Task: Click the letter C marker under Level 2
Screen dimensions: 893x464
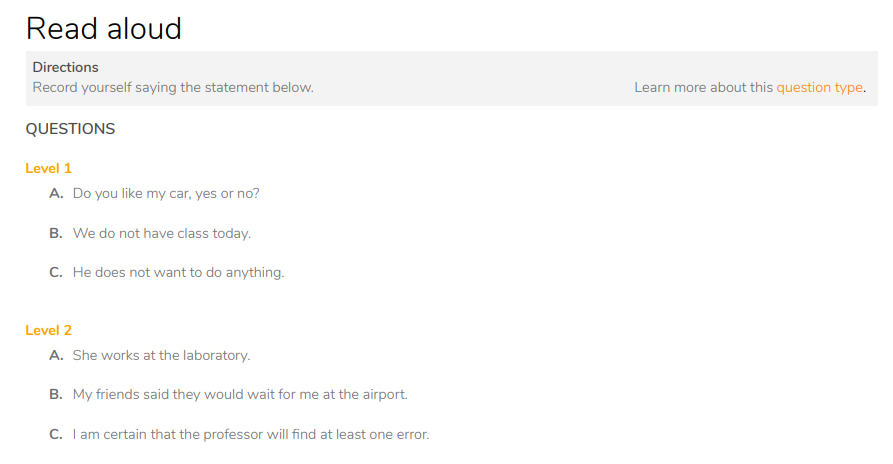Action: tap(56, 434)
